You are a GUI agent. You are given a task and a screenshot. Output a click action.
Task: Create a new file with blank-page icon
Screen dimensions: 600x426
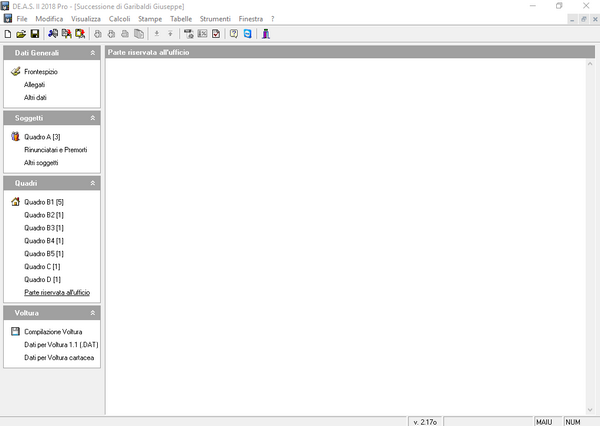8,34
